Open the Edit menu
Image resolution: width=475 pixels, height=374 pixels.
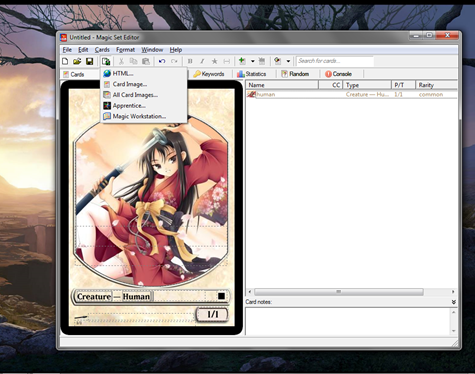83,50
